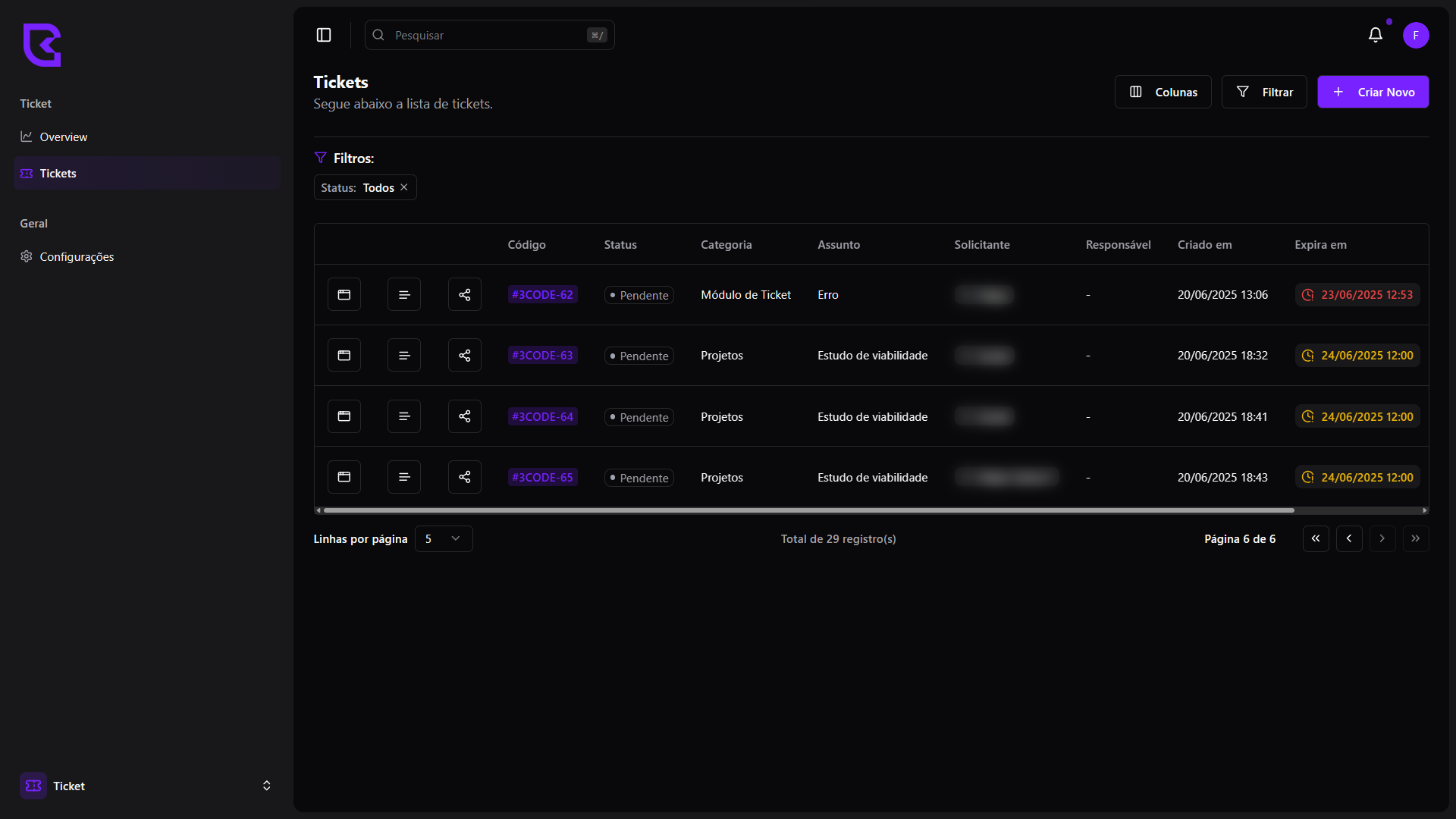This screenshot has height=819, width=1456.
Task: Click the Criar Novo button
Action: click(1373, 92)
